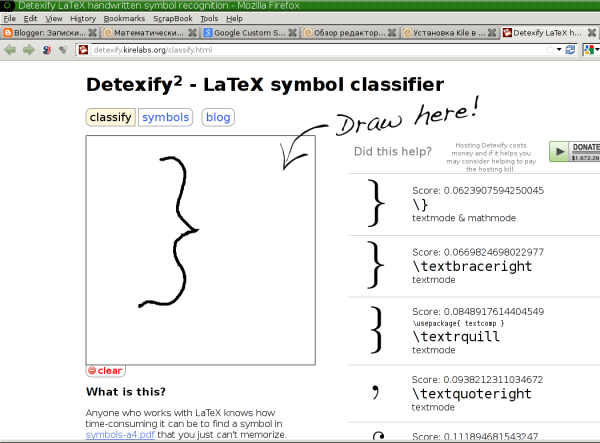This screenshot has width=600, height=443.
Task: Open the File menu
Action: click(10, 18)
